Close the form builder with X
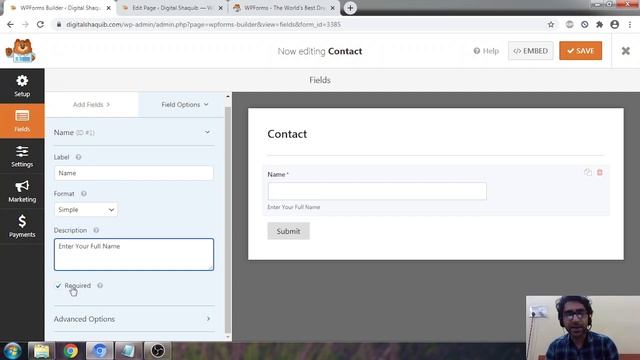The width and height of the screenshot is (640, 360). [625, 51]
